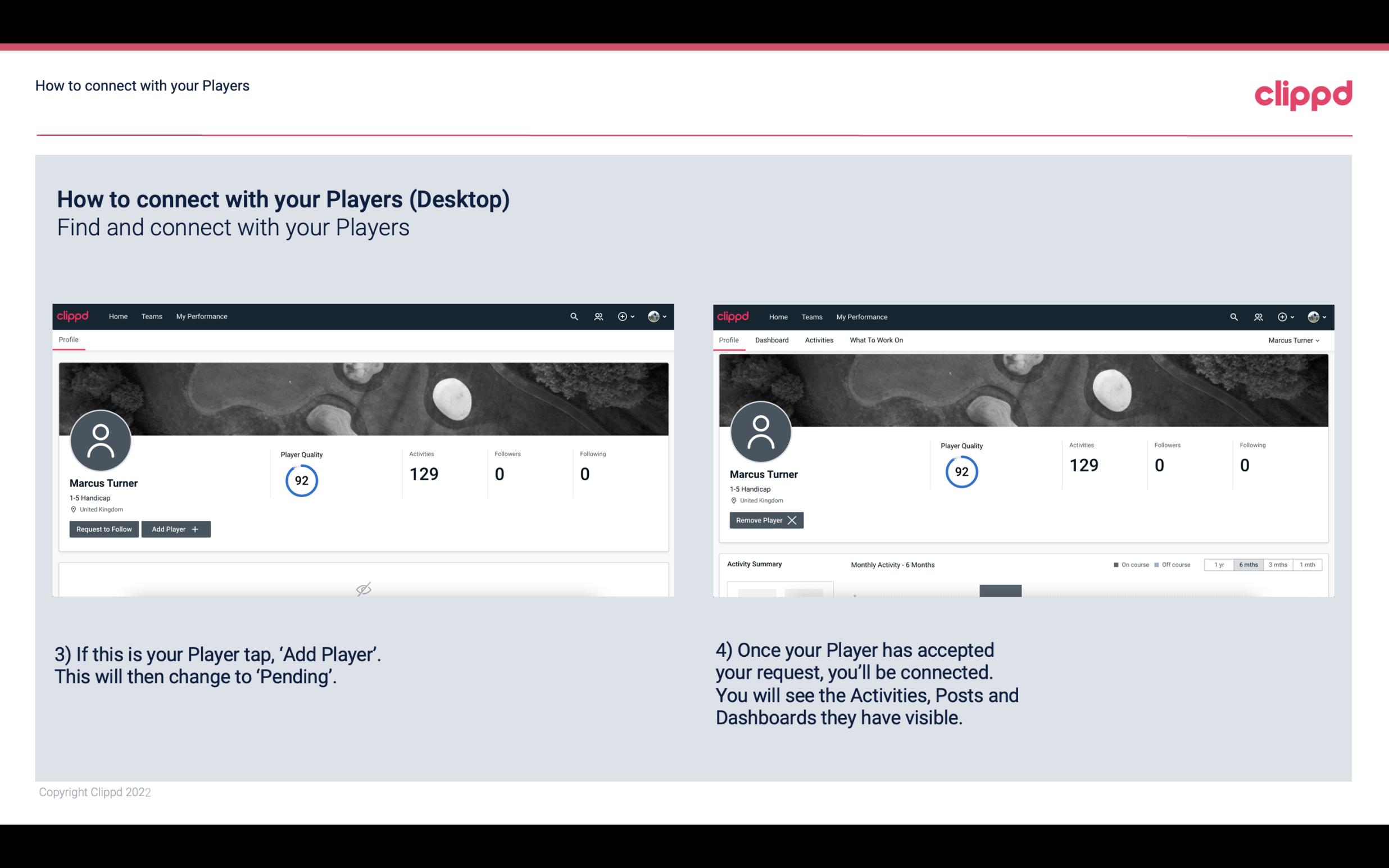Select 'What To On' tab right panel
Viewport: 1389px width, 868px height.
(876, 340)
